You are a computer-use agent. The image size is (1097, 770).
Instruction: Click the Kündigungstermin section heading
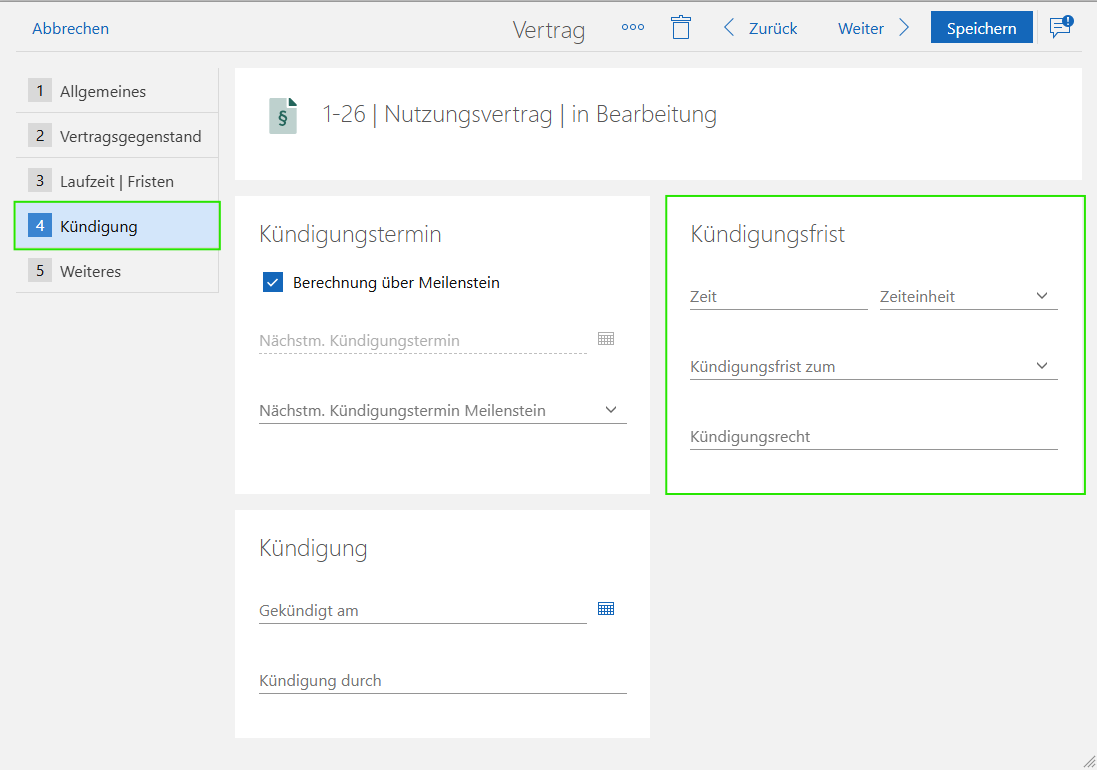point(350,234)
